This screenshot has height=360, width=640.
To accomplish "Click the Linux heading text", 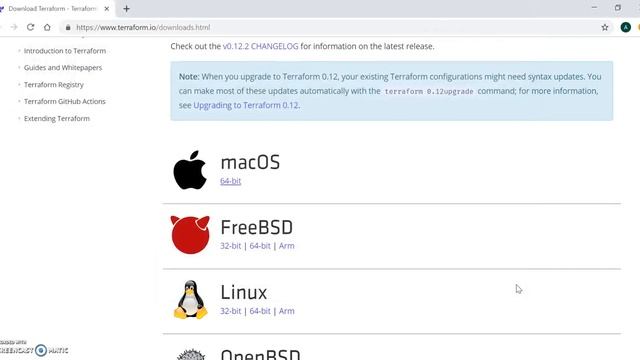I will point(244,292).
